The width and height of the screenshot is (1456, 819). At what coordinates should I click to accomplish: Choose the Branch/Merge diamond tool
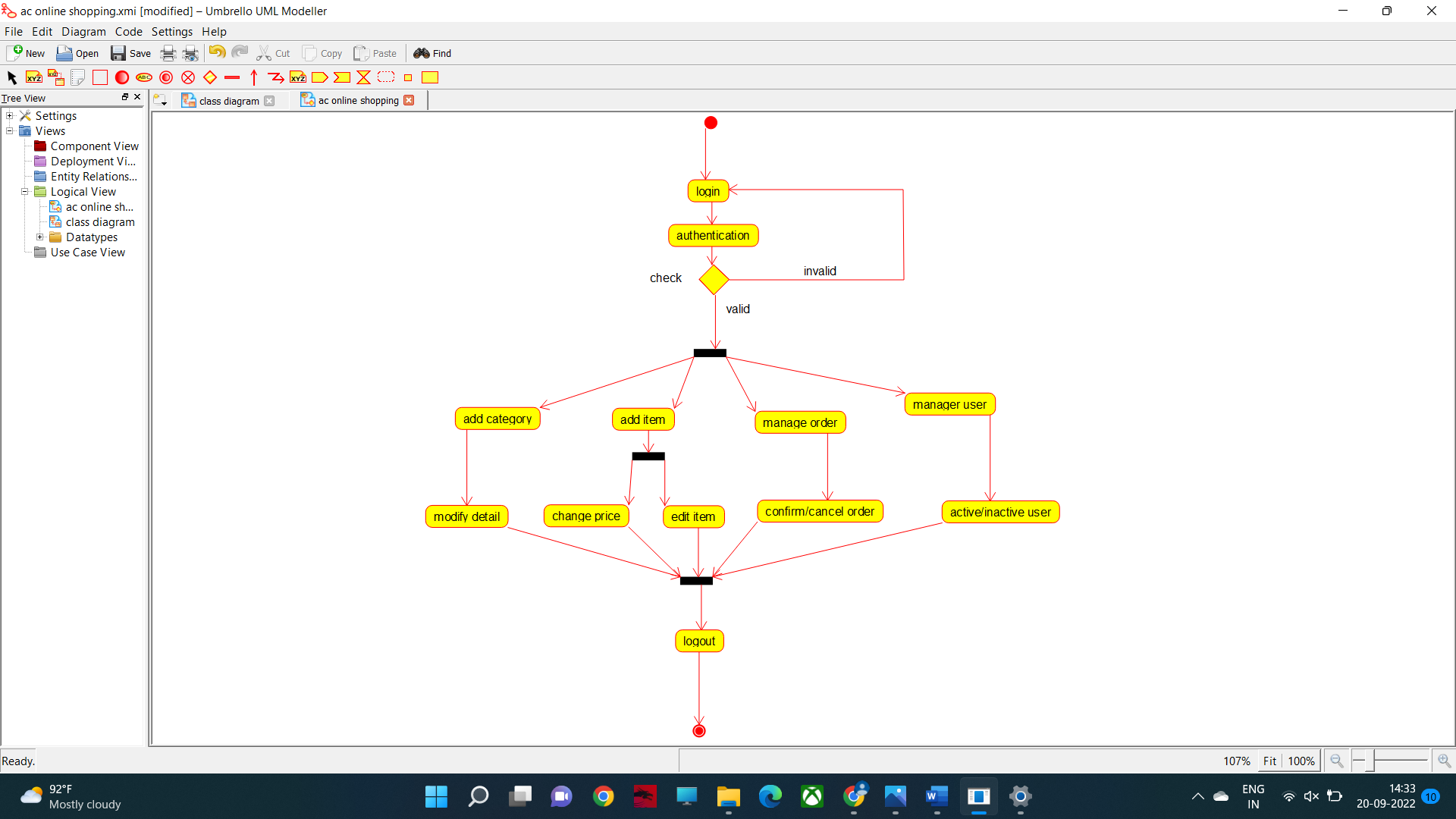210,77
